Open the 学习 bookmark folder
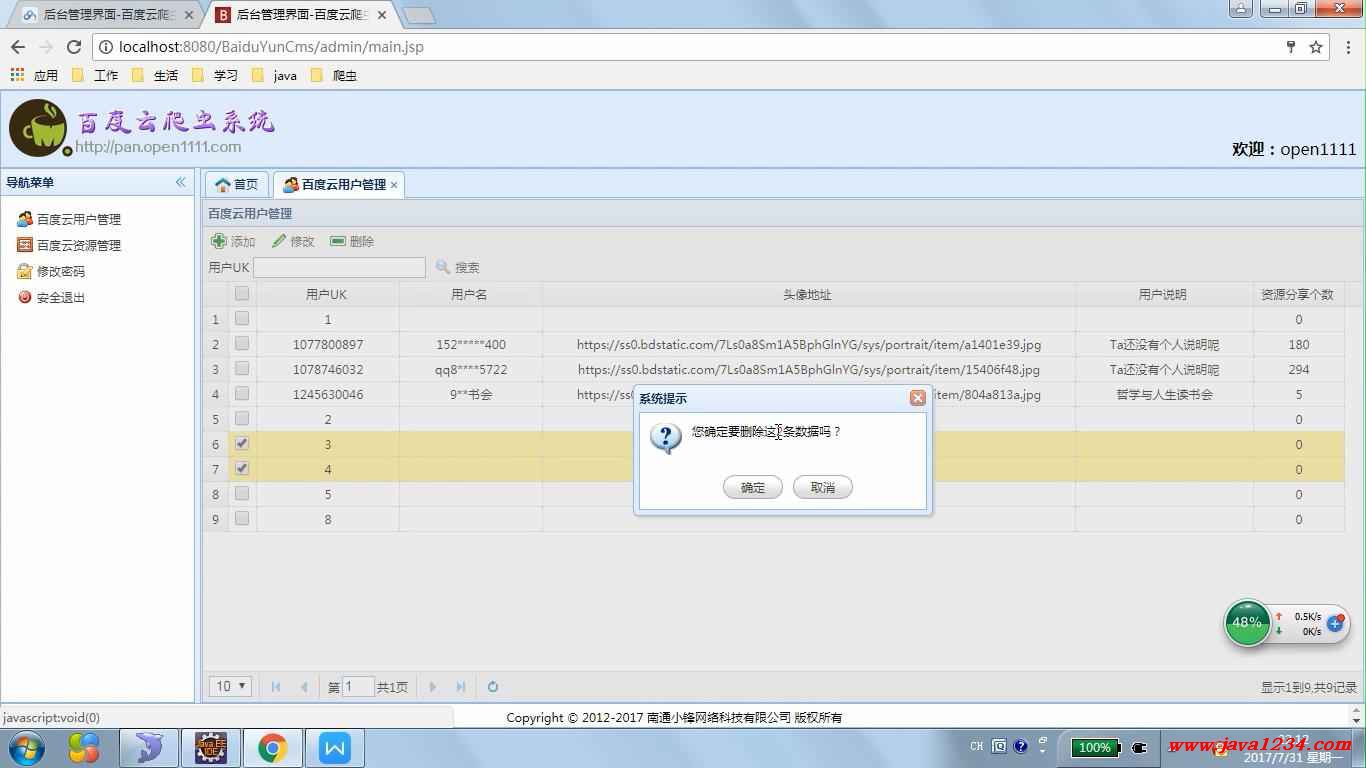This screenshot has width=1366, height=768. point(215,75)
